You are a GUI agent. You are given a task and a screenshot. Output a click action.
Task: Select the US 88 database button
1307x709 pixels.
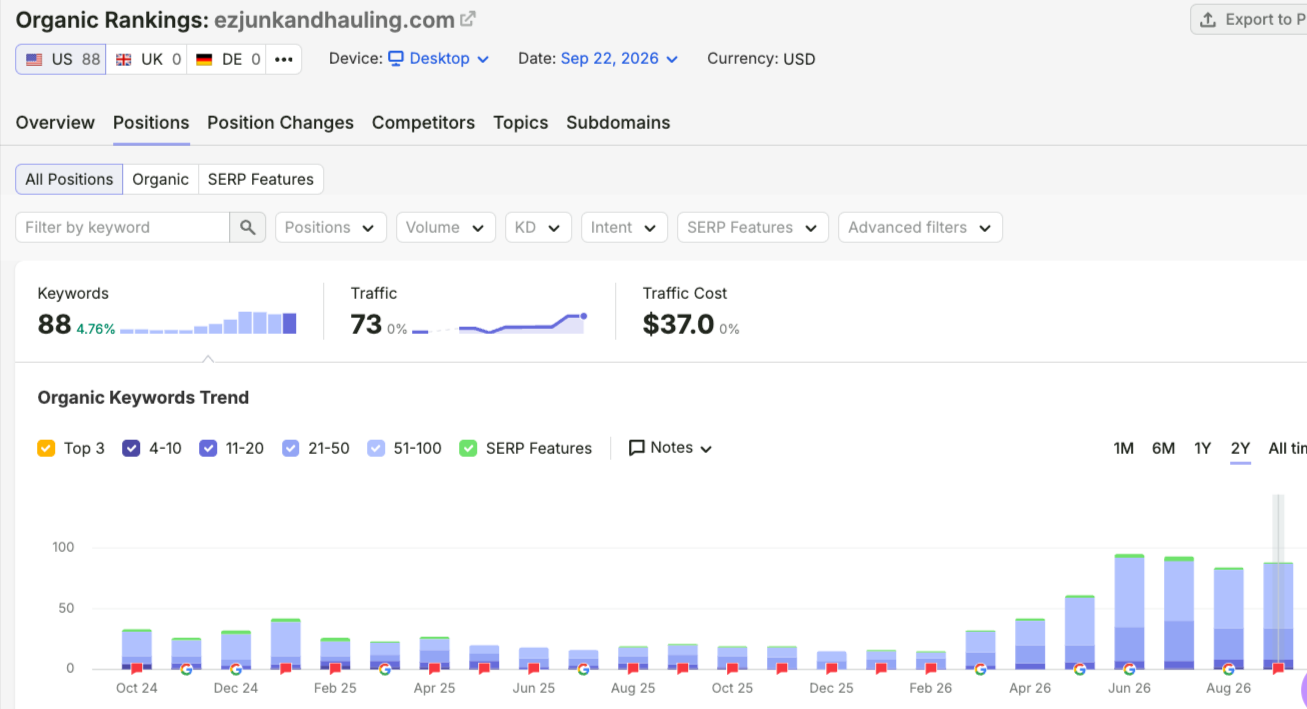click(61, 59)
